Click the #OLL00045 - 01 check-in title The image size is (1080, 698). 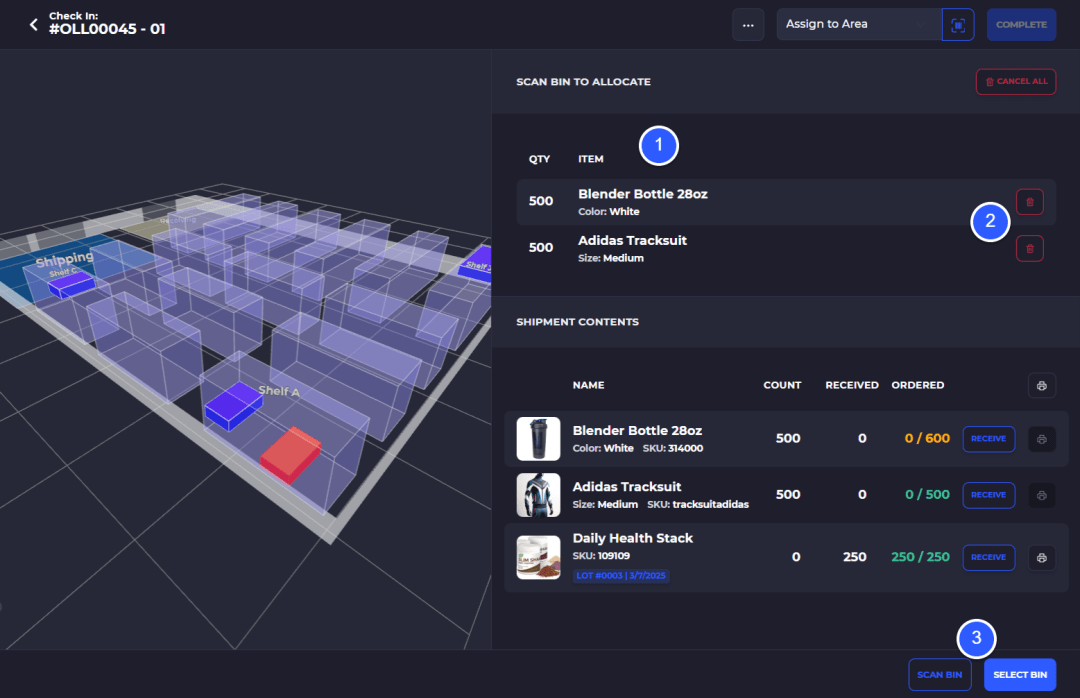tap(107, 29)
